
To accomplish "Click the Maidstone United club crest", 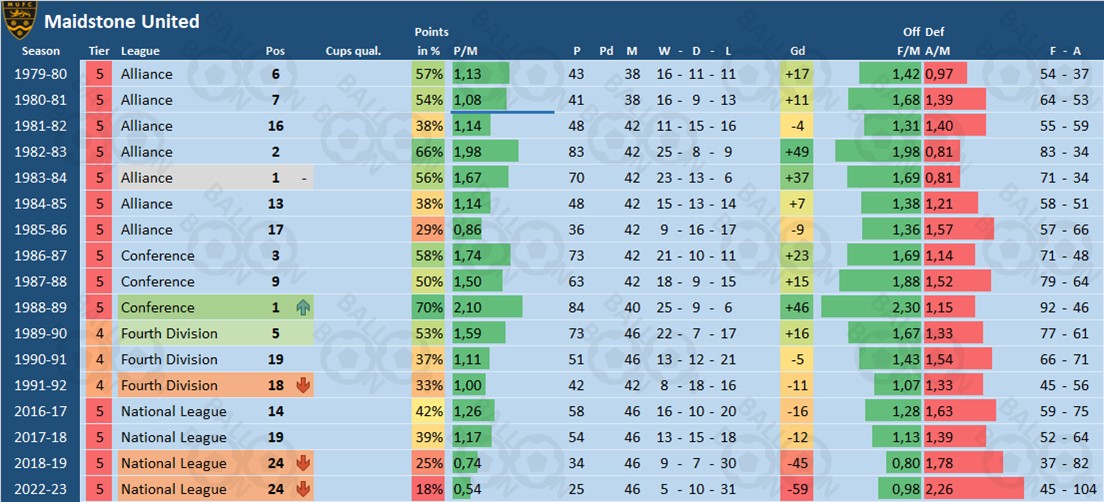I will 19,20.
